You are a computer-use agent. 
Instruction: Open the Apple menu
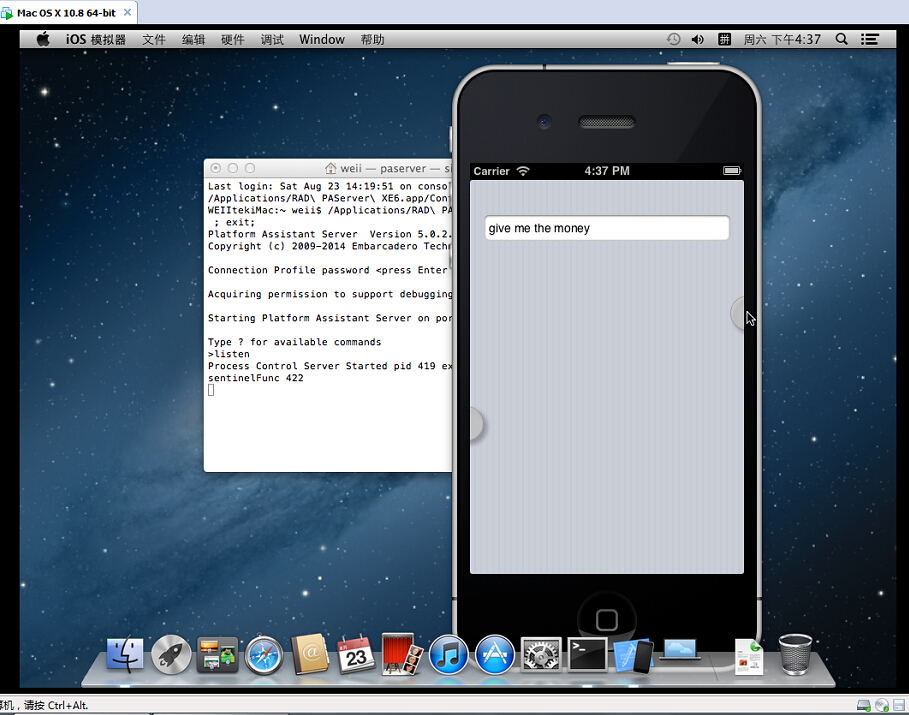[x=43, y=39]
